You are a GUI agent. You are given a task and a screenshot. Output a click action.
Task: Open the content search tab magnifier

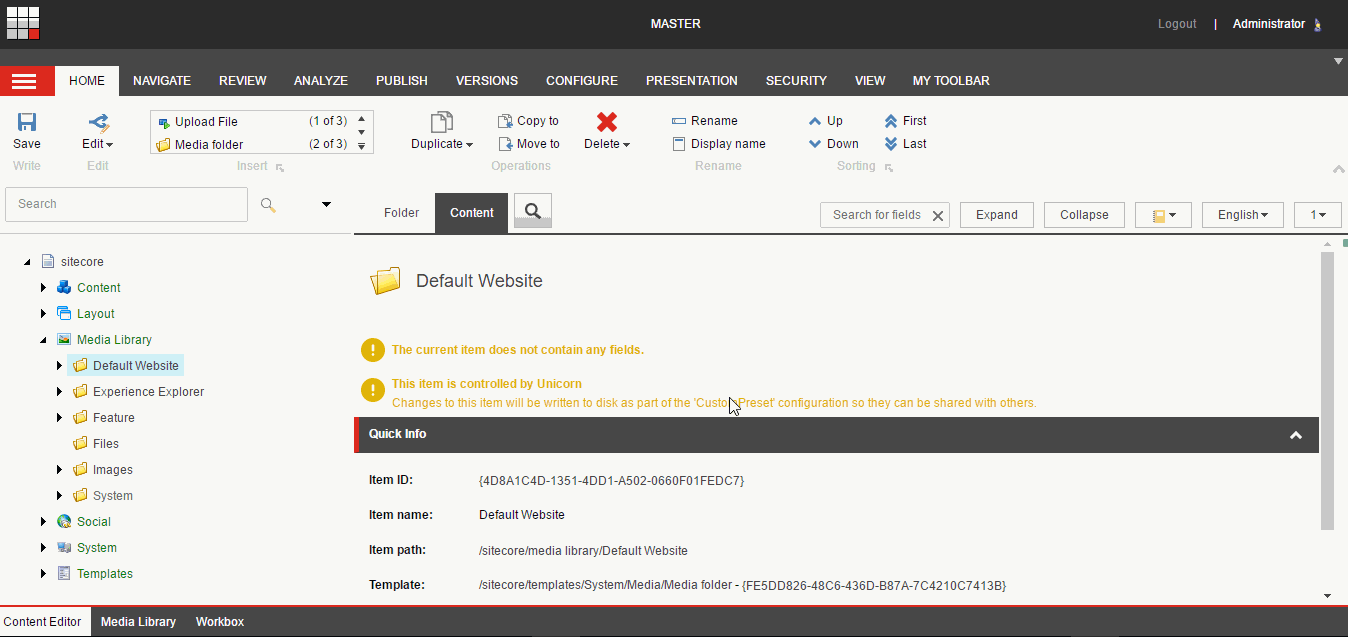tap(533, 211)
